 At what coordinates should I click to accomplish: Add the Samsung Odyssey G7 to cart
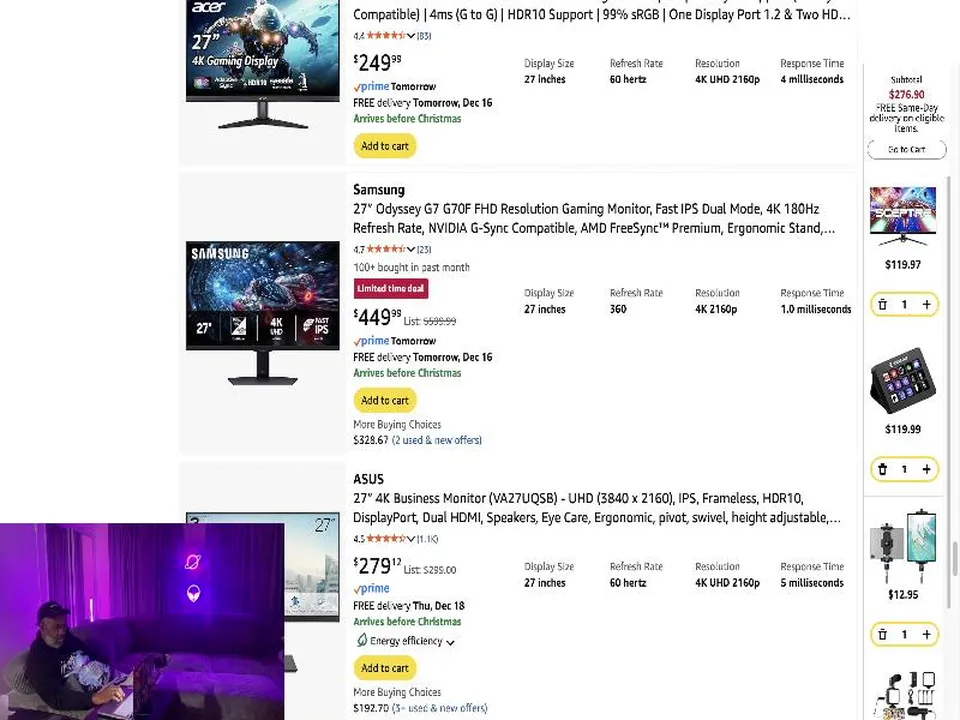385,400
